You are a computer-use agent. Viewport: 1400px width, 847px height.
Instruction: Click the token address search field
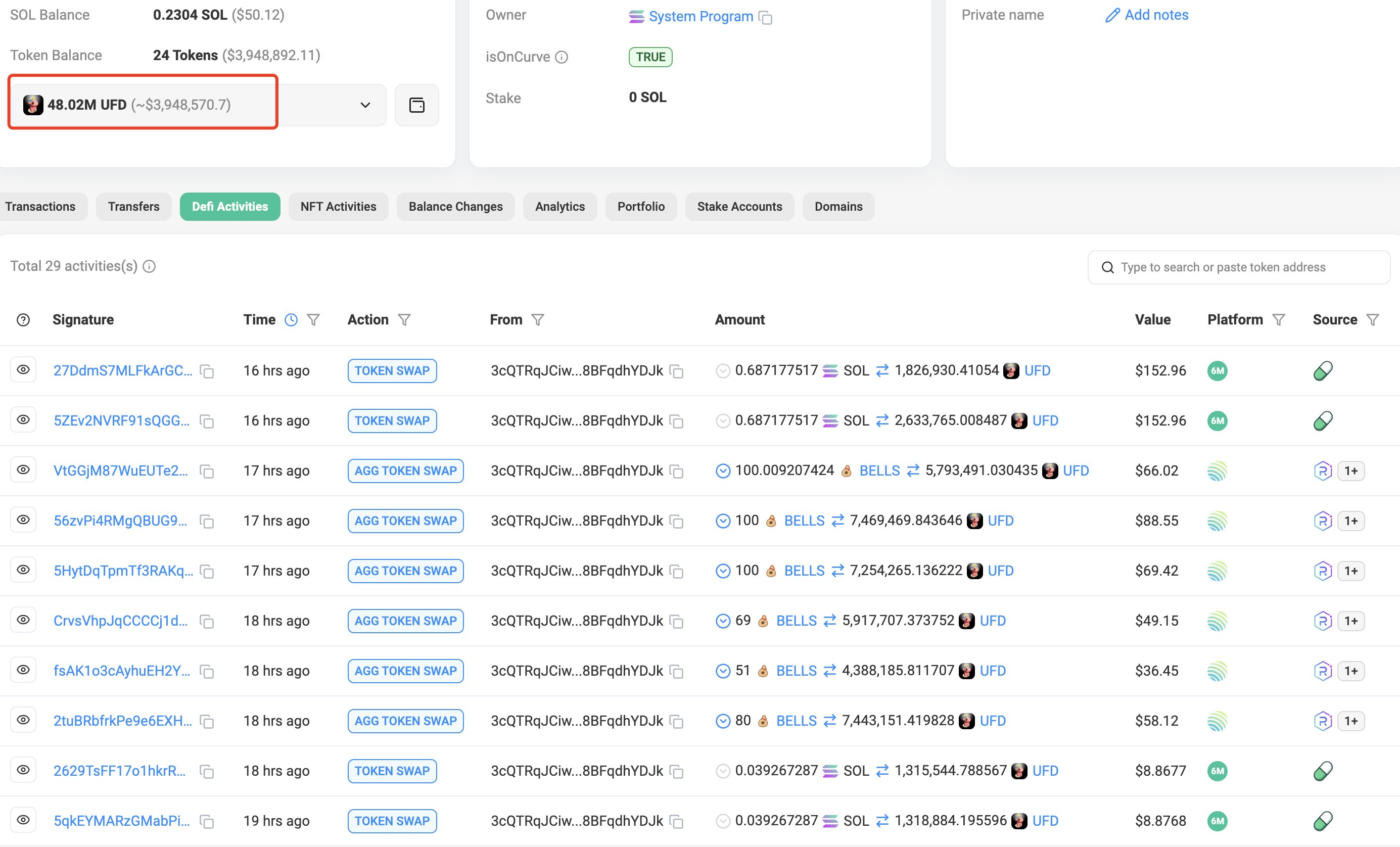tap(1239, 267)
